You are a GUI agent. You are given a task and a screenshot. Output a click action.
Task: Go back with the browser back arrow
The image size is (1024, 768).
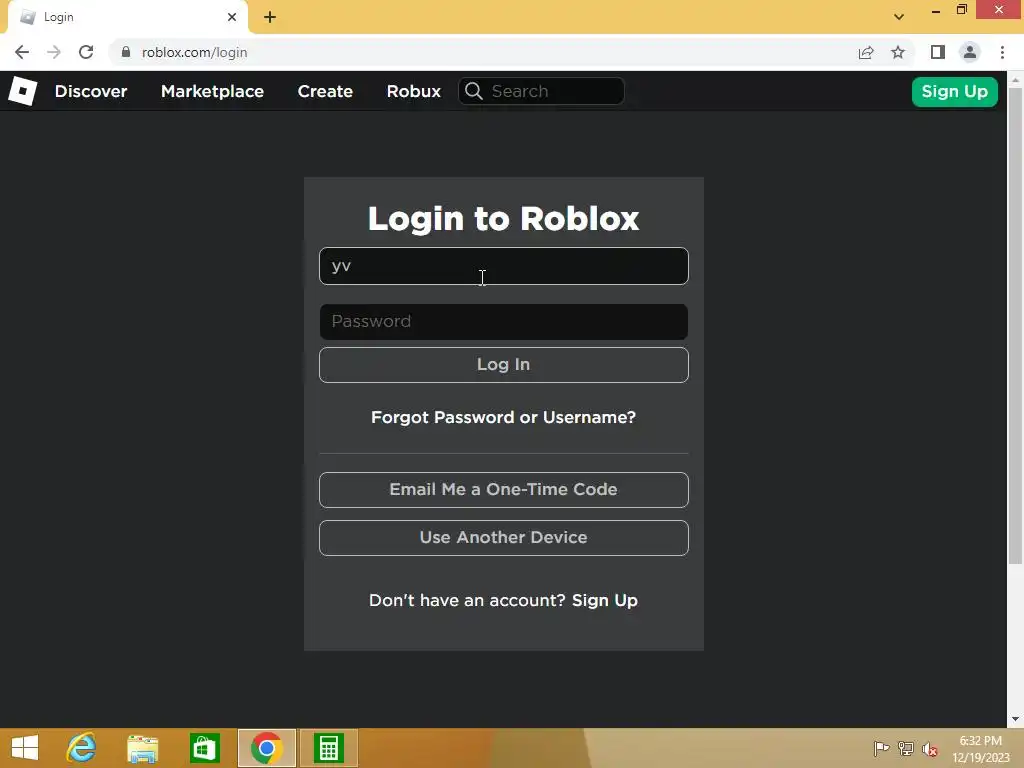coord(22,52)
